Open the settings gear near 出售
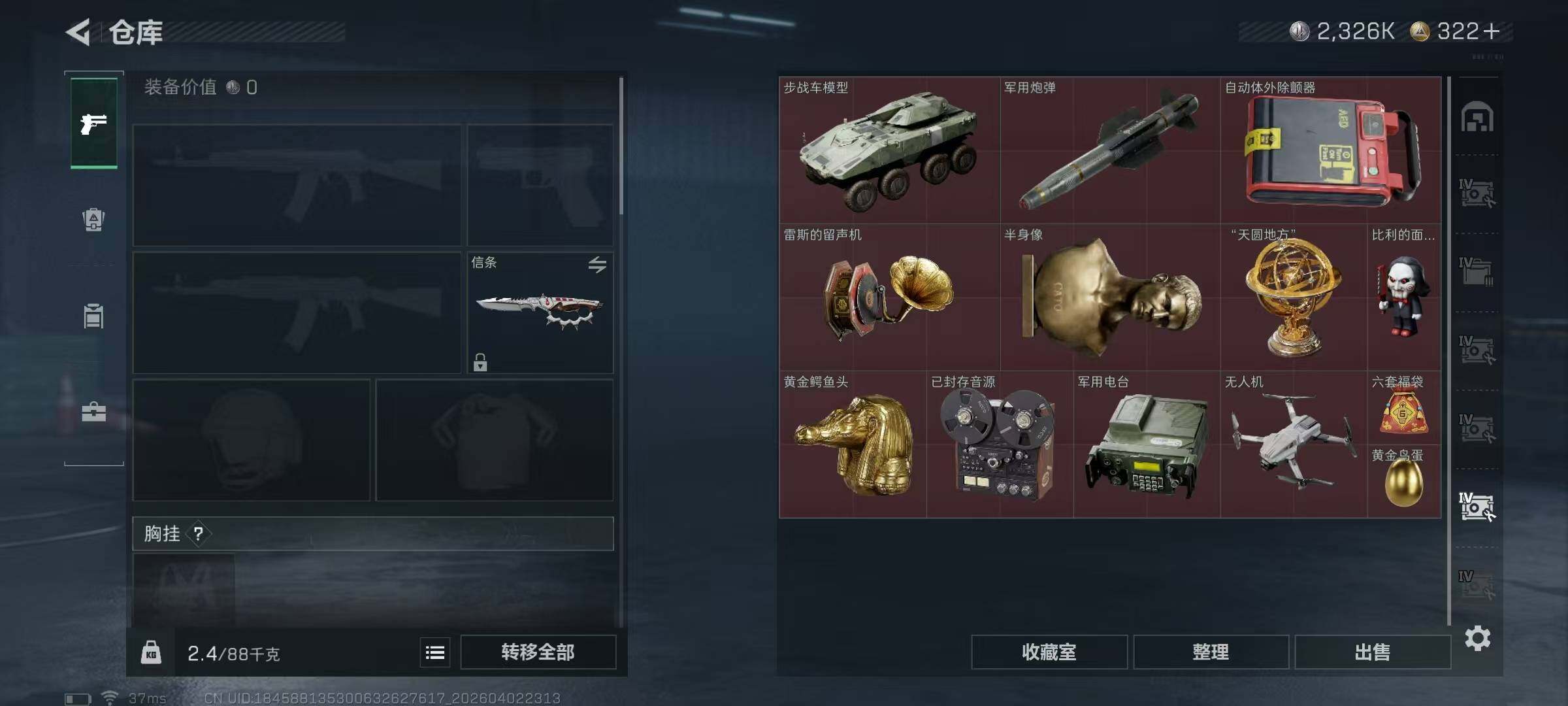 click(x=1478, y=638)
